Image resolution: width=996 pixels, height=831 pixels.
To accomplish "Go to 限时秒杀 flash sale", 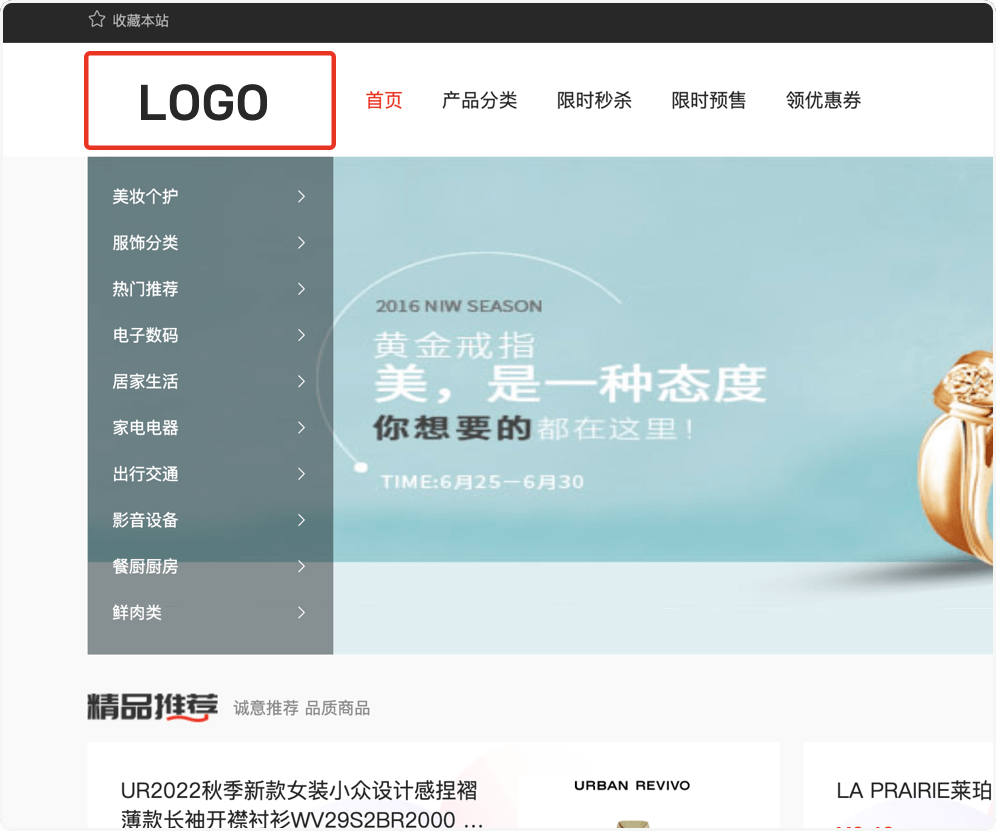I will [594, 100].
